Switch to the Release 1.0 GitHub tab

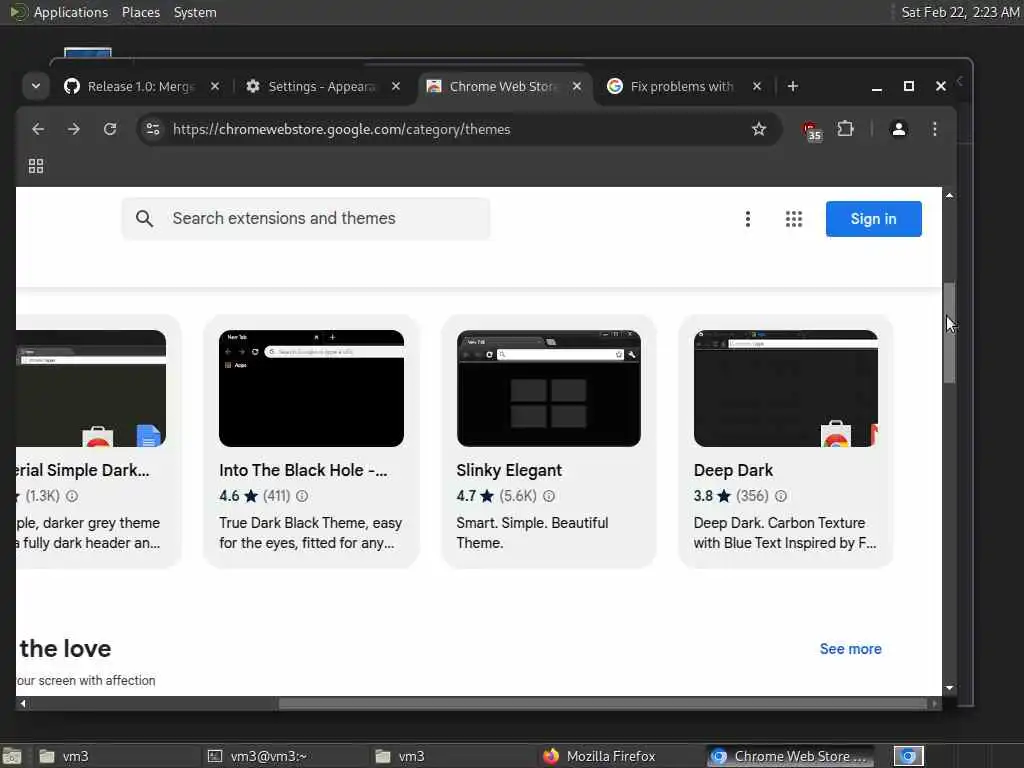click(142, 86)
